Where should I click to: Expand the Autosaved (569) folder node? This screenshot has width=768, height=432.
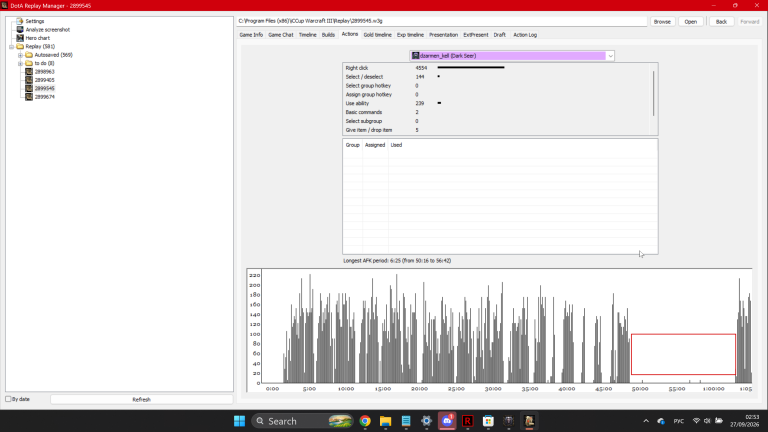(20, 55)
